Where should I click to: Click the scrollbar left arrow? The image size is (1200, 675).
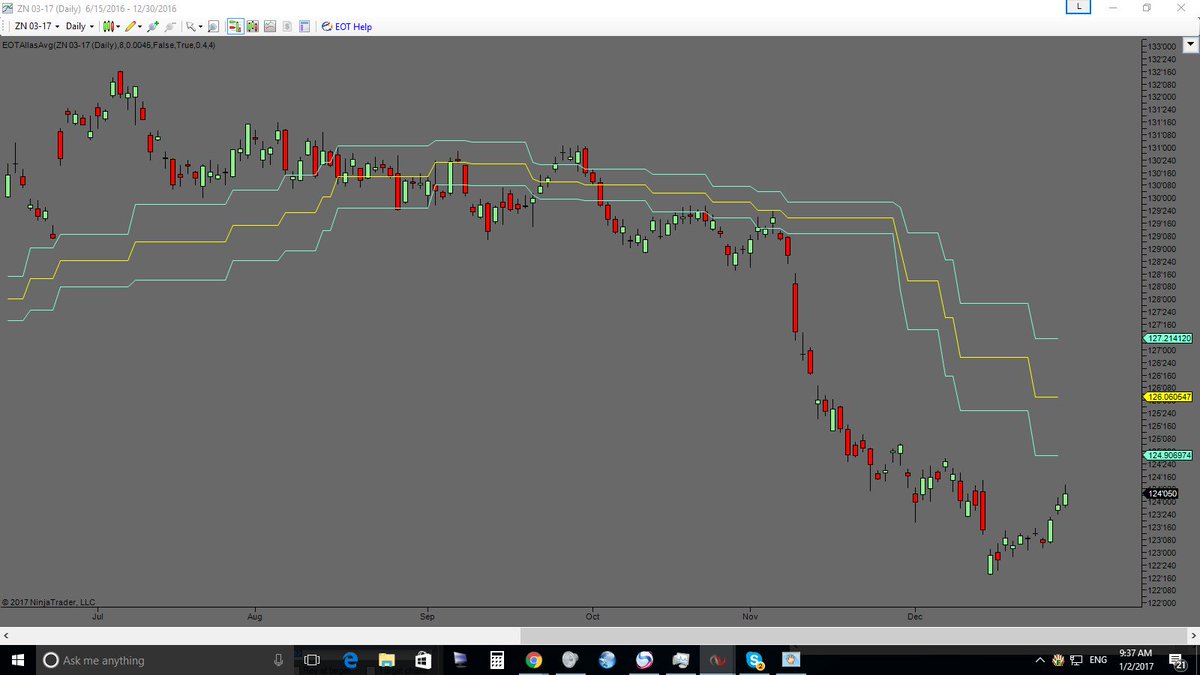7,636
